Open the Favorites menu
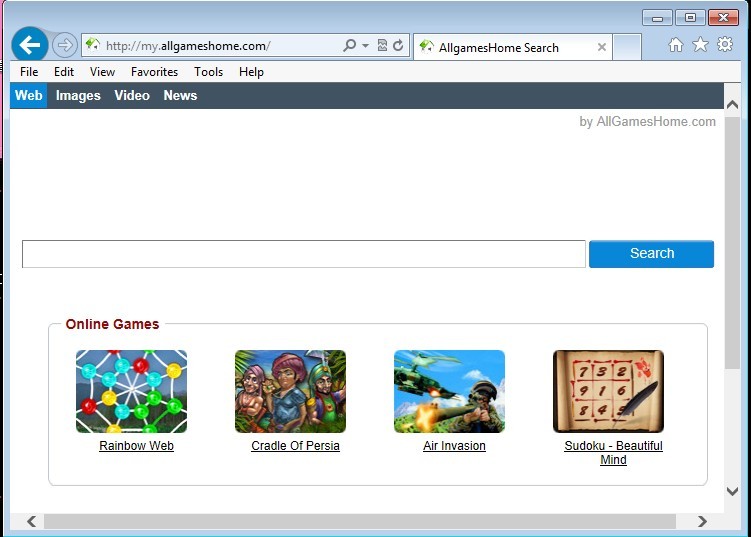 pos(154,72)
